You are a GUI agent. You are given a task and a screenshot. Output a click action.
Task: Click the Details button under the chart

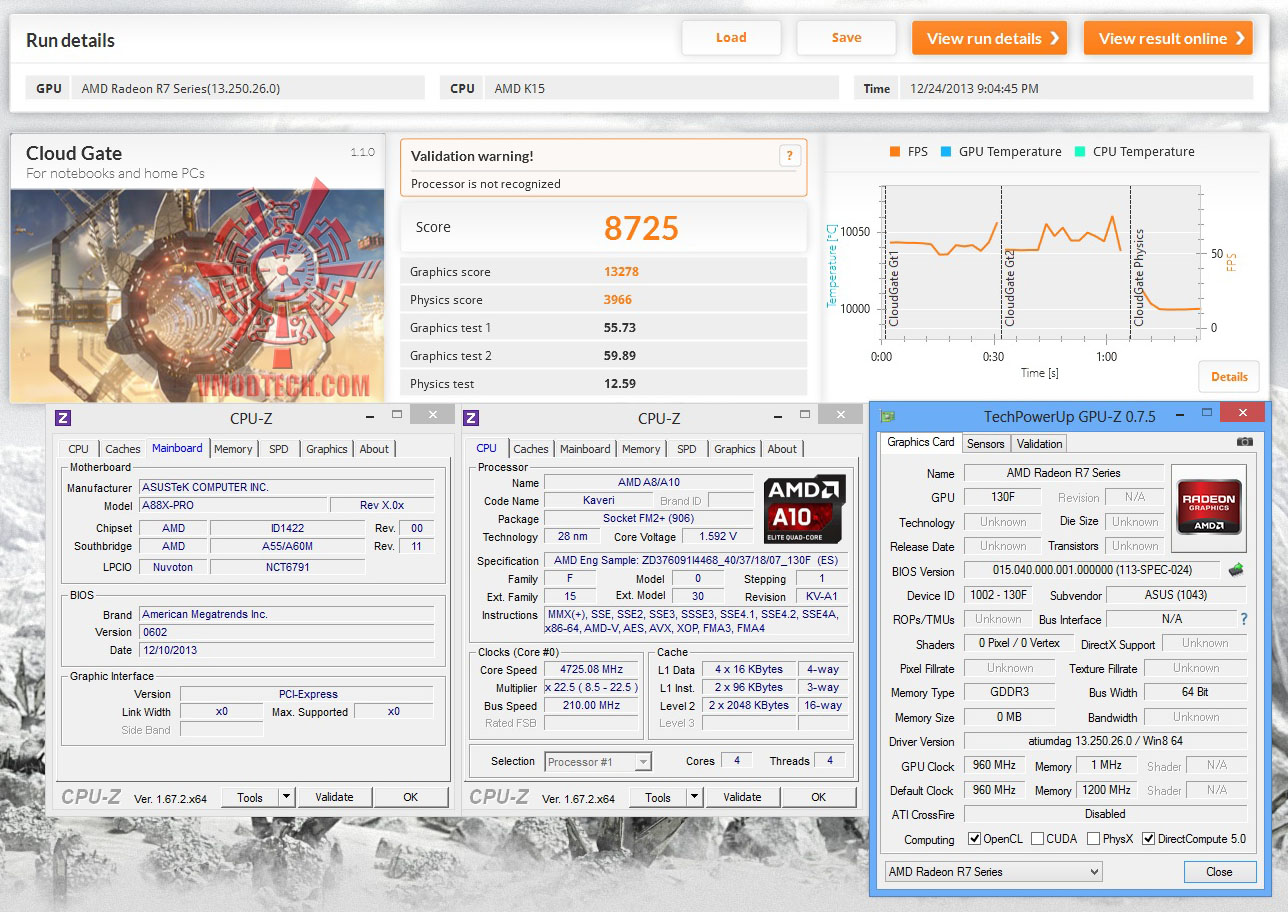[1229, 377]
